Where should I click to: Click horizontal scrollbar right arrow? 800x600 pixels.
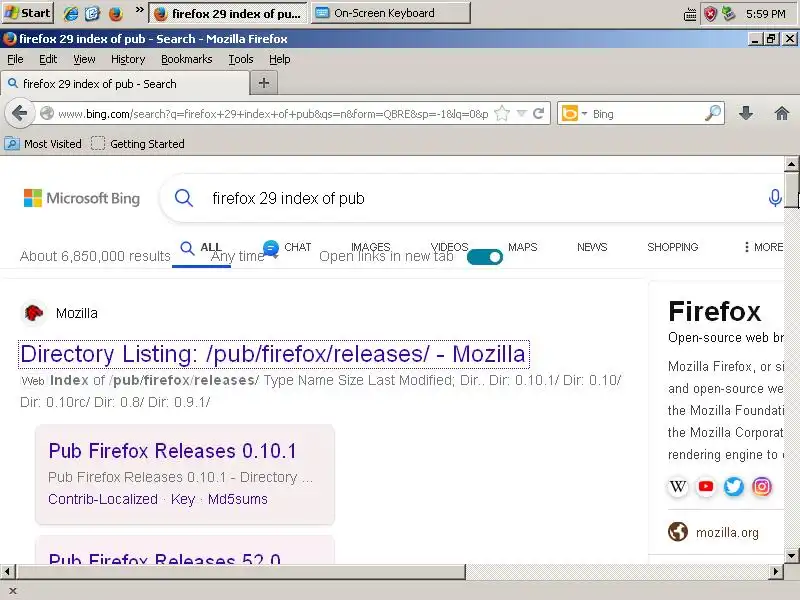click(x=776, y=571)
